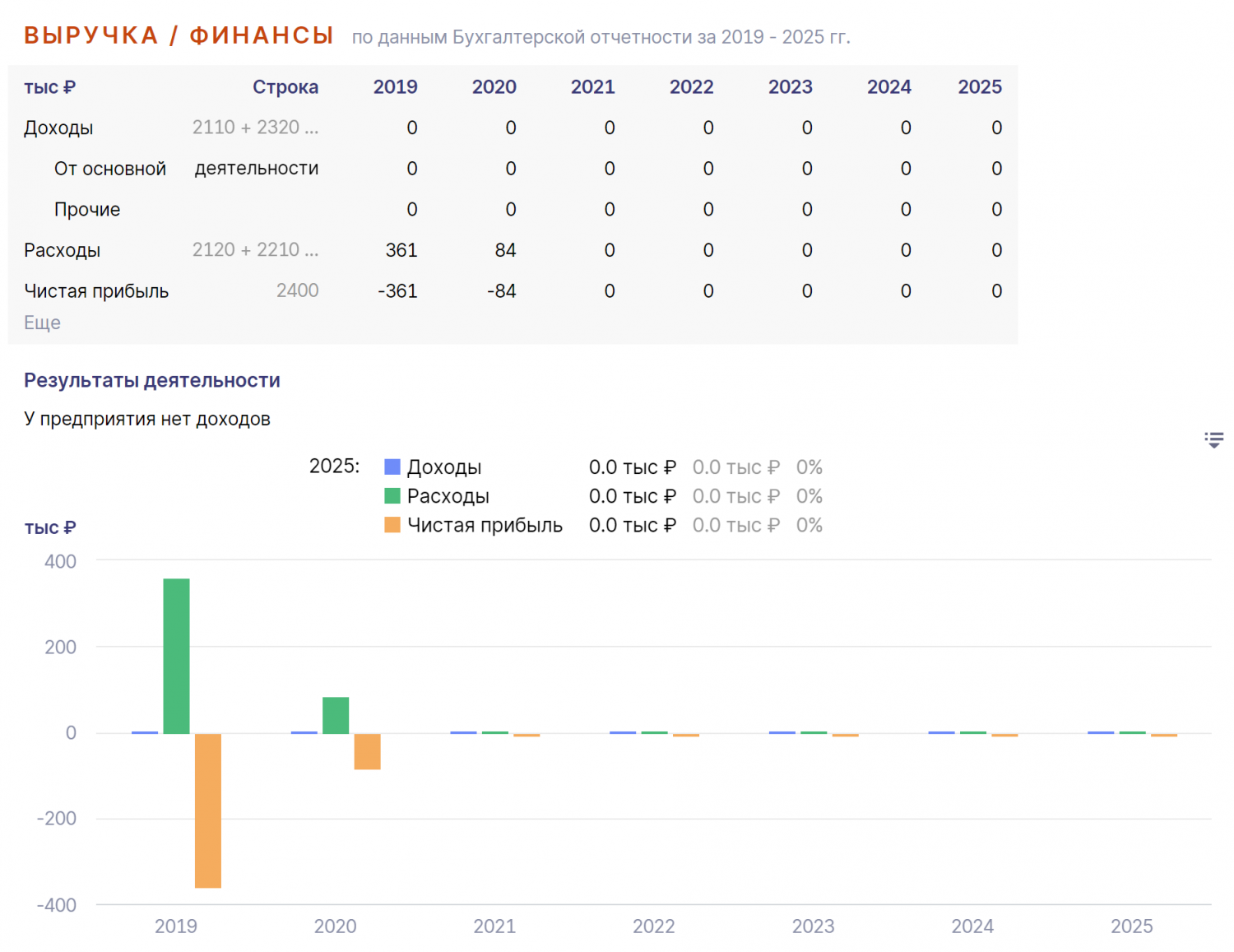
Task: Click the orange 2019 net profit bar
Action: 208,810
